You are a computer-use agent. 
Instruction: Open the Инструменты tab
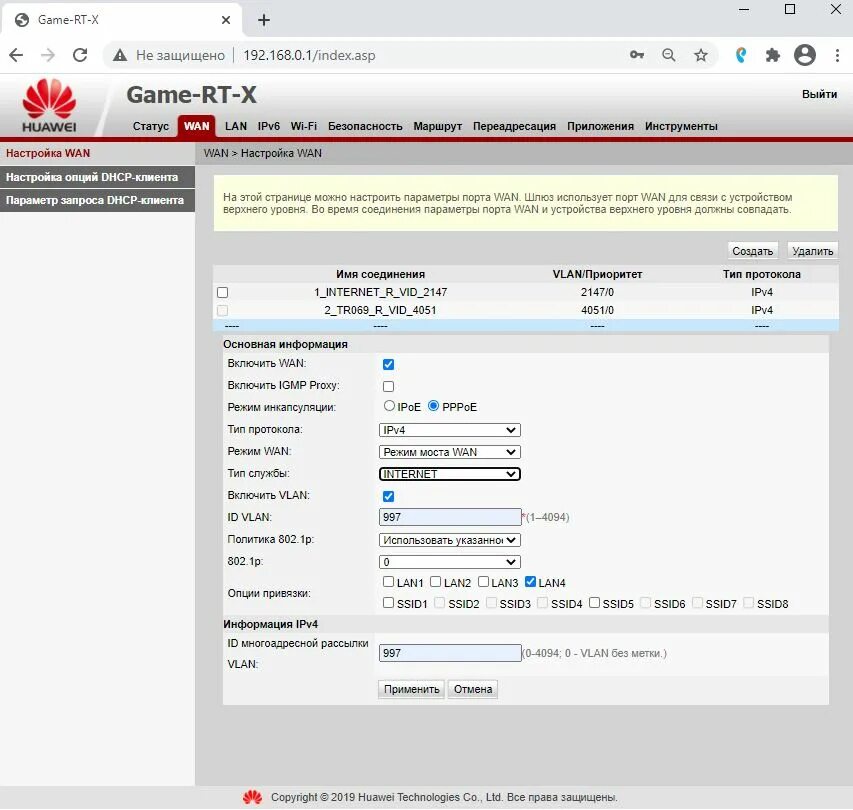pyautogui.click(x=681, y=126)
